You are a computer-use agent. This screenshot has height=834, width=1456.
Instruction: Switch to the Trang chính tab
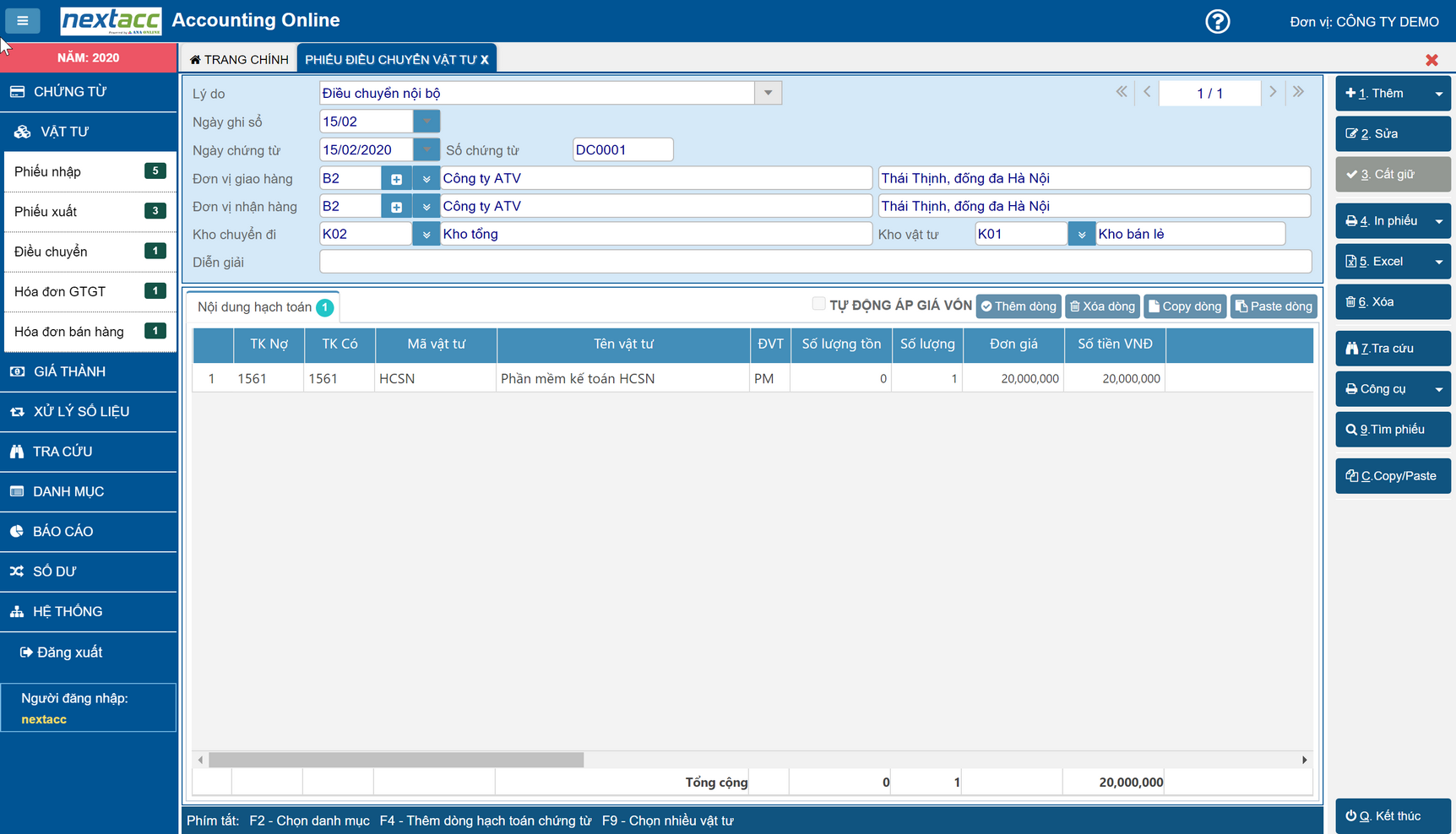coord(239,59)
